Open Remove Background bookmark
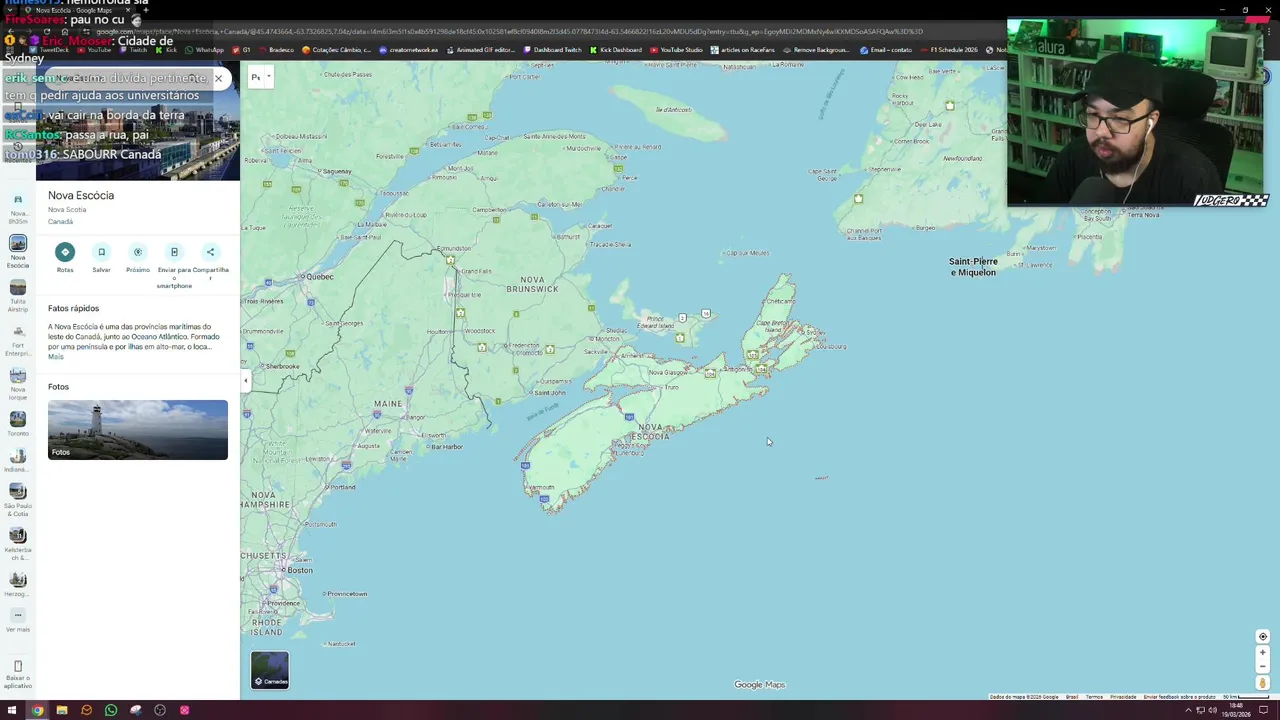Viewport: 1280px width, 720px height. [816, 50]
